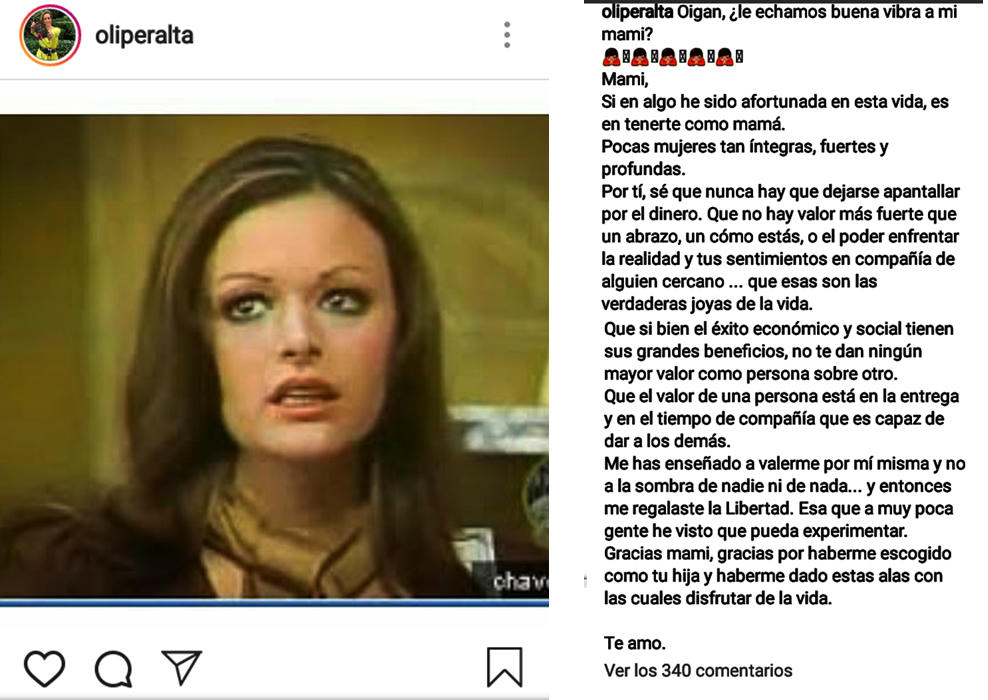Click the red emoji row in the caption

coord(672,57)
